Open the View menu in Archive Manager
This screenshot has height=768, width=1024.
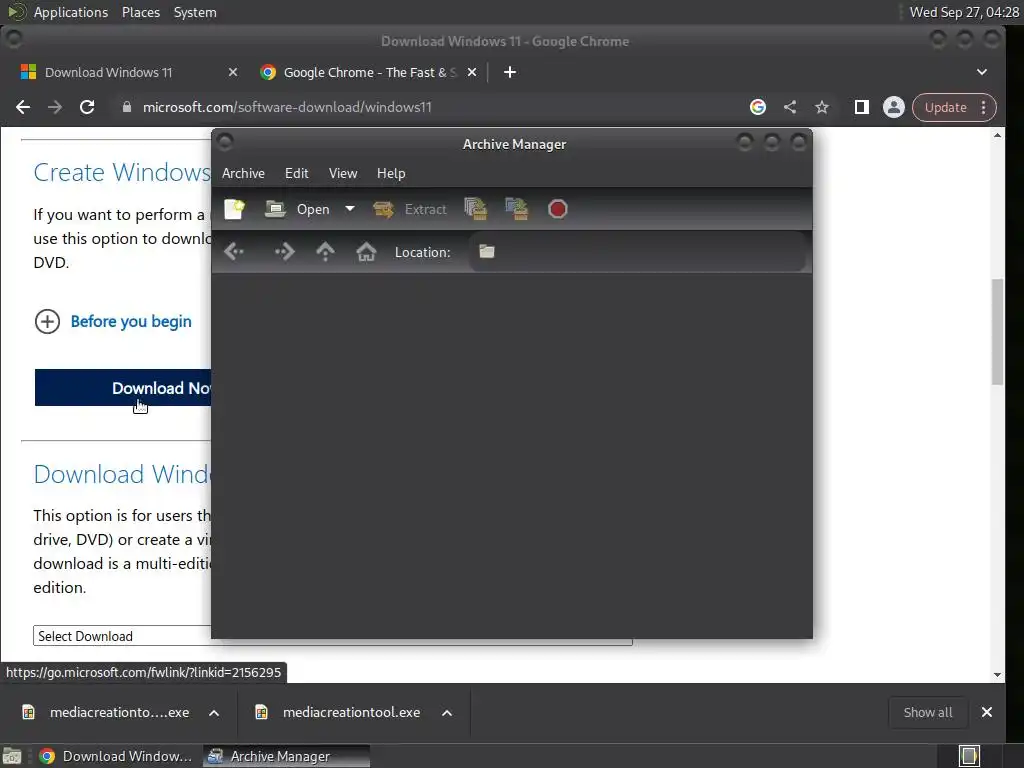tap(343, 173)
